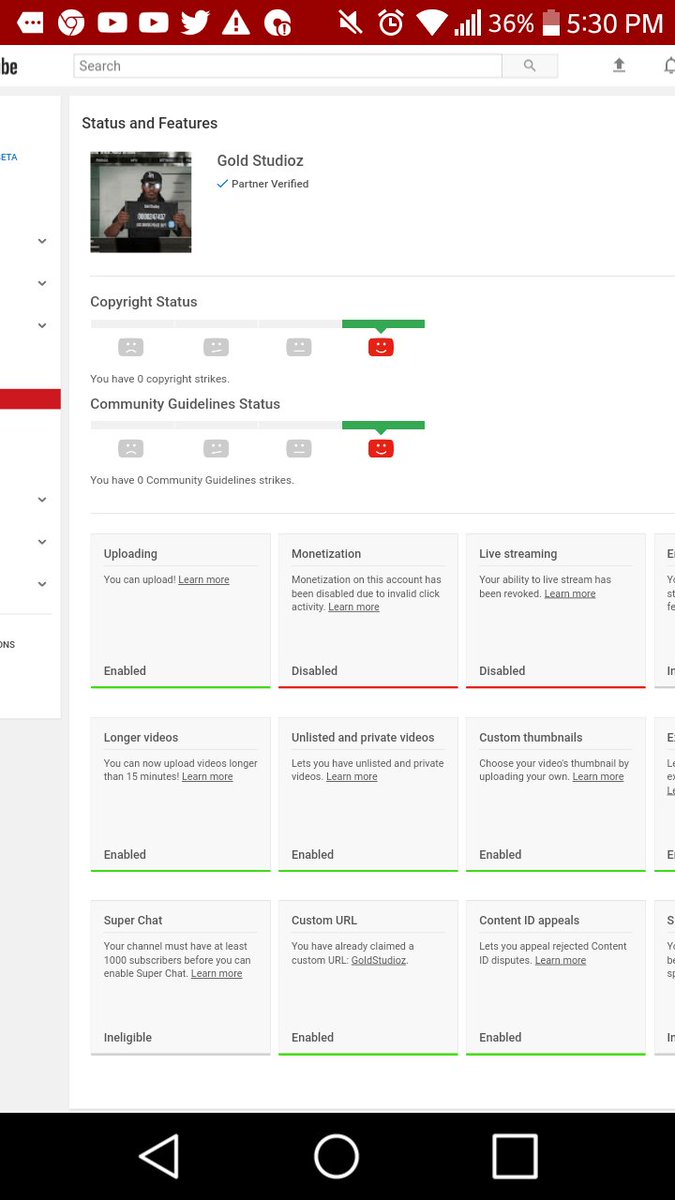Click the red smiley face under Copyright Status
The image size is (675, 1200).
381,347
